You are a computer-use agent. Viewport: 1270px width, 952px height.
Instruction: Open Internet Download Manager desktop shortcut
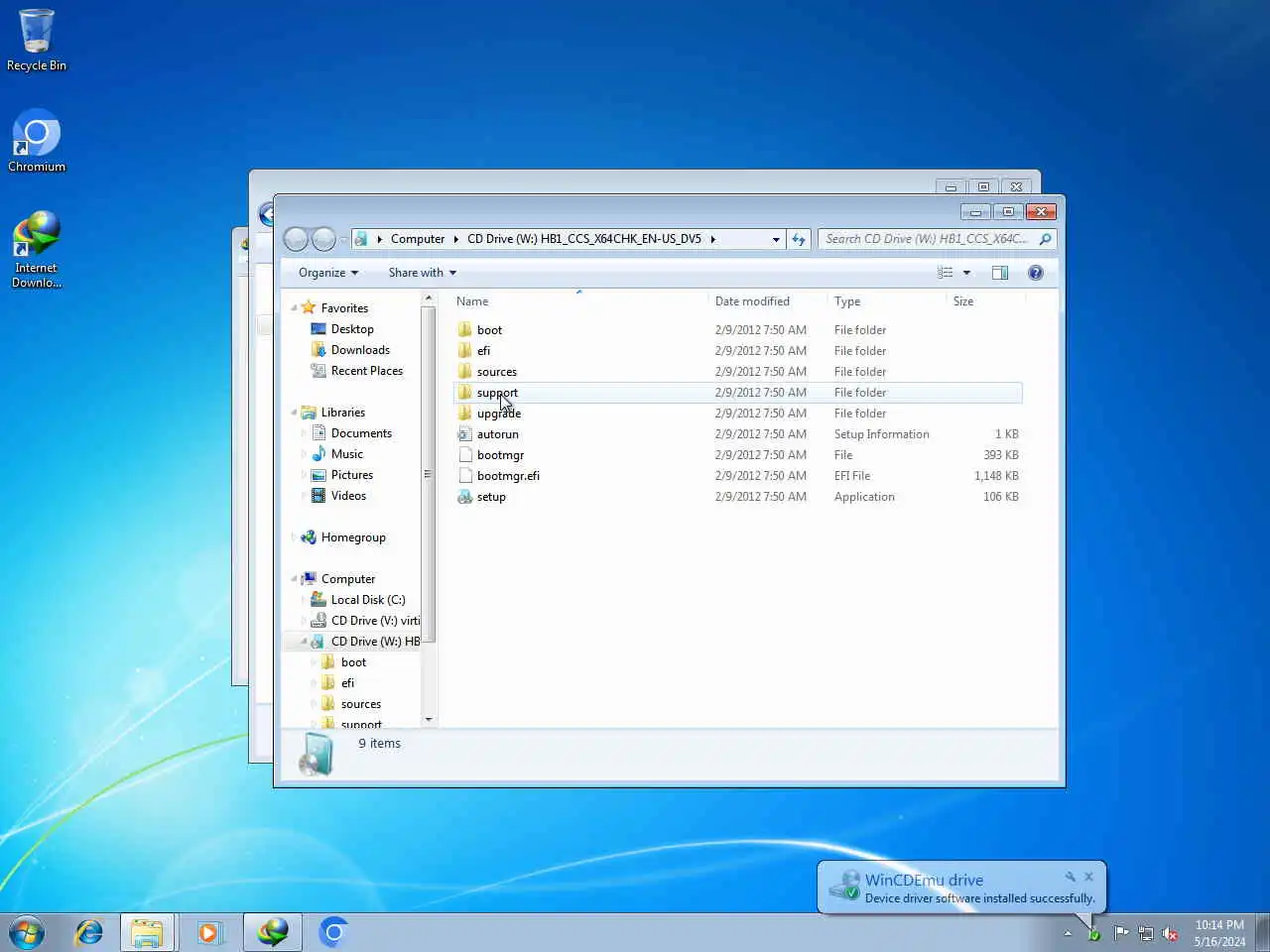(37, 250)
